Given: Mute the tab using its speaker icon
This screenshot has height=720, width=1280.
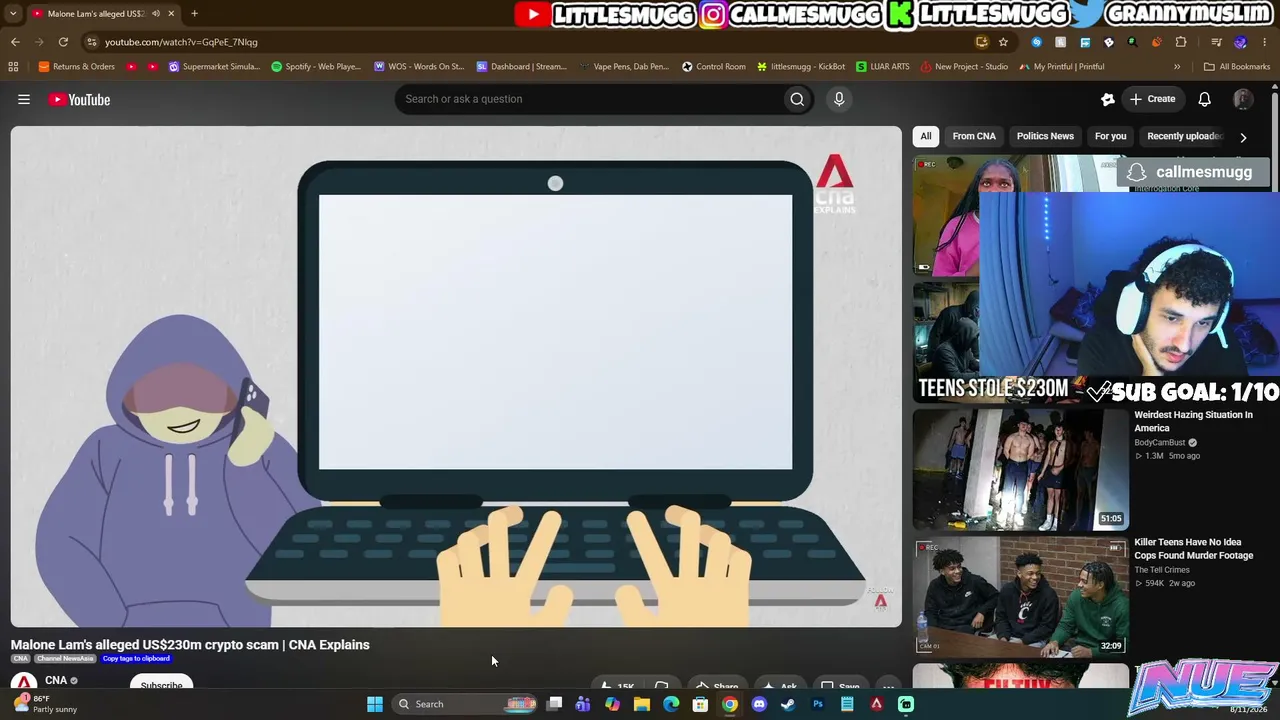Looking at the screenshot, I should [x=156, y=14].
